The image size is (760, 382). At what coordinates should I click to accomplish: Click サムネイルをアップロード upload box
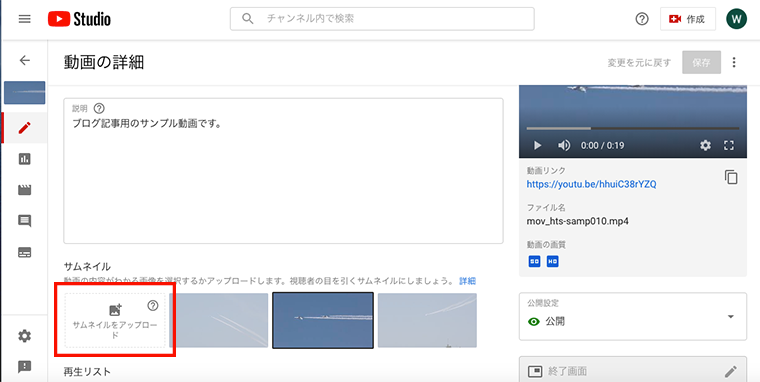point(115,320)
